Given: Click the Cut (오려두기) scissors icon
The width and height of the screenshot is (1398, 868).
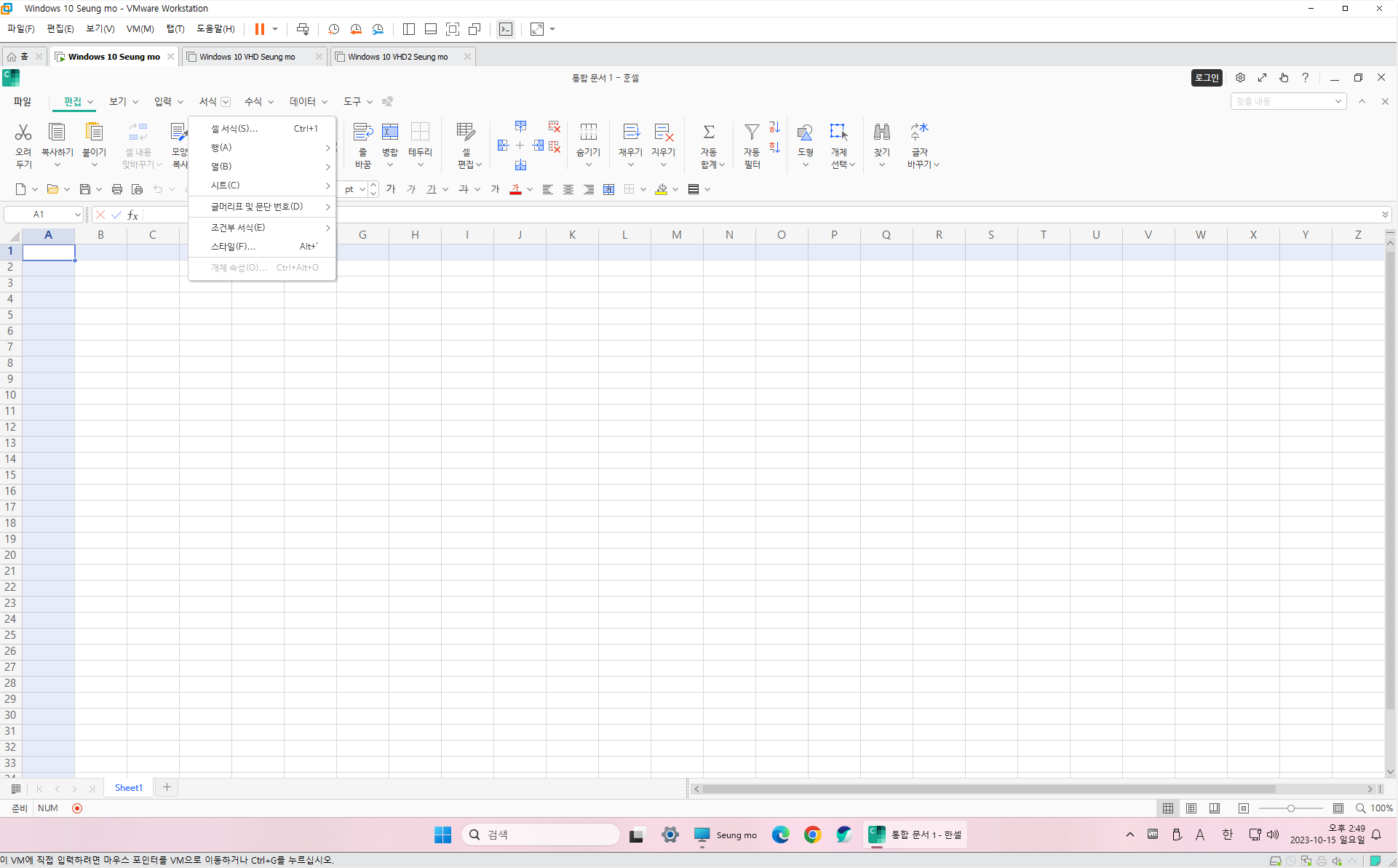Looking at the screenshot, I should pyautogui.click(x=23, y=132).
